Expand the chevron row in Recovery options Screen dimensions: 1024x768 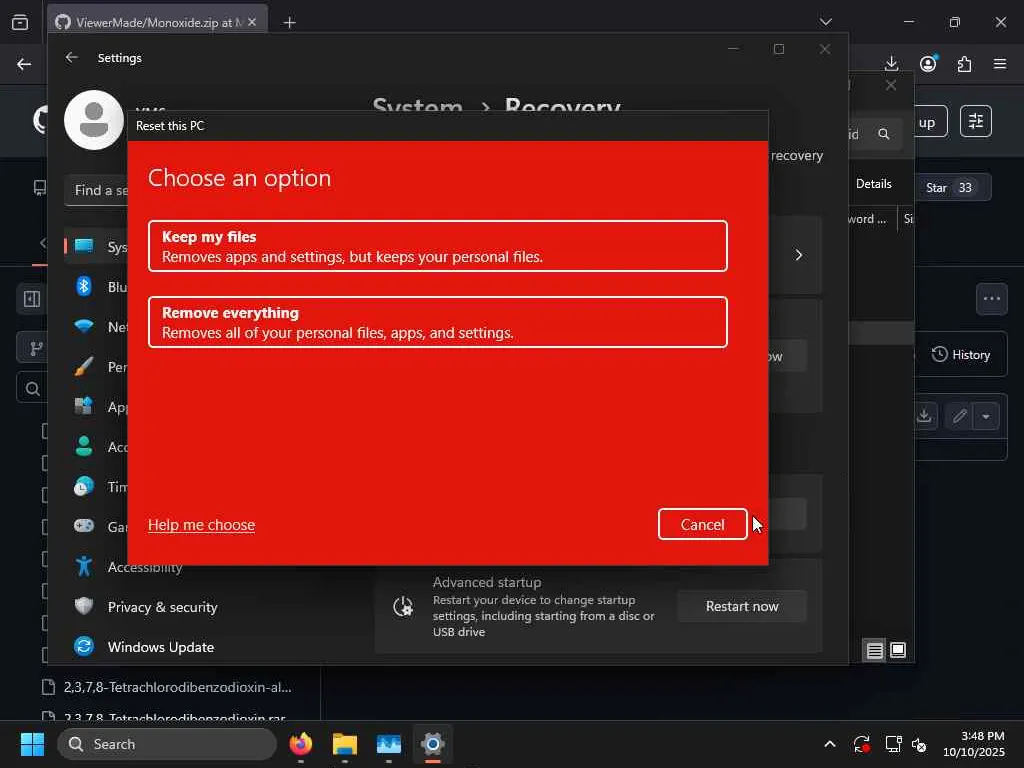798,255
